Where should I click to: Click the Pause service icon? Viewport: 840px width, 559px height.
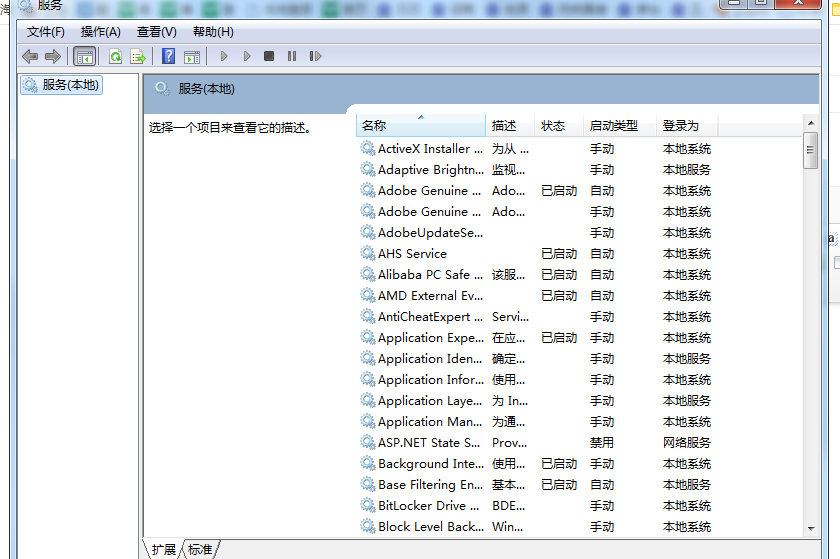[291, 56]
